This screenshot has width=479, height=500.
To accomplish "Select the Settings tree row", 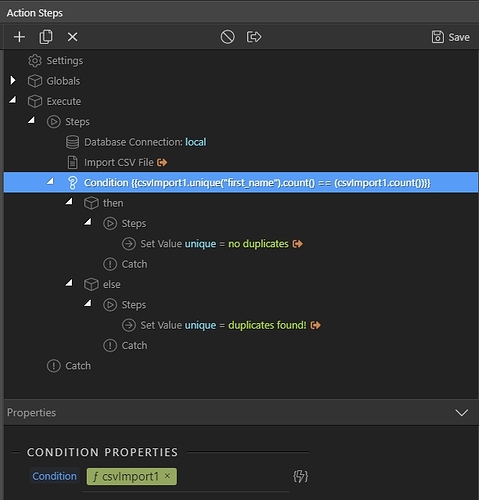I will tap(241, 61).
